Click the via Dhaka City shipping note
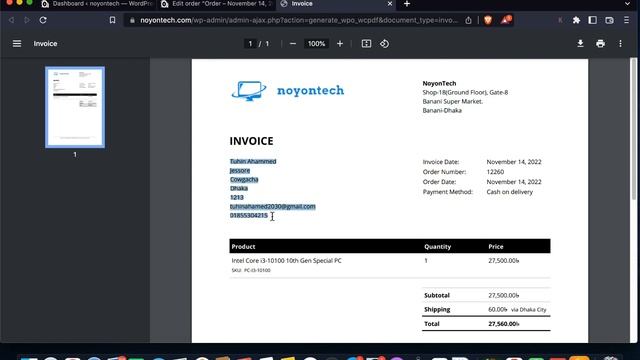 pos(529,310)
